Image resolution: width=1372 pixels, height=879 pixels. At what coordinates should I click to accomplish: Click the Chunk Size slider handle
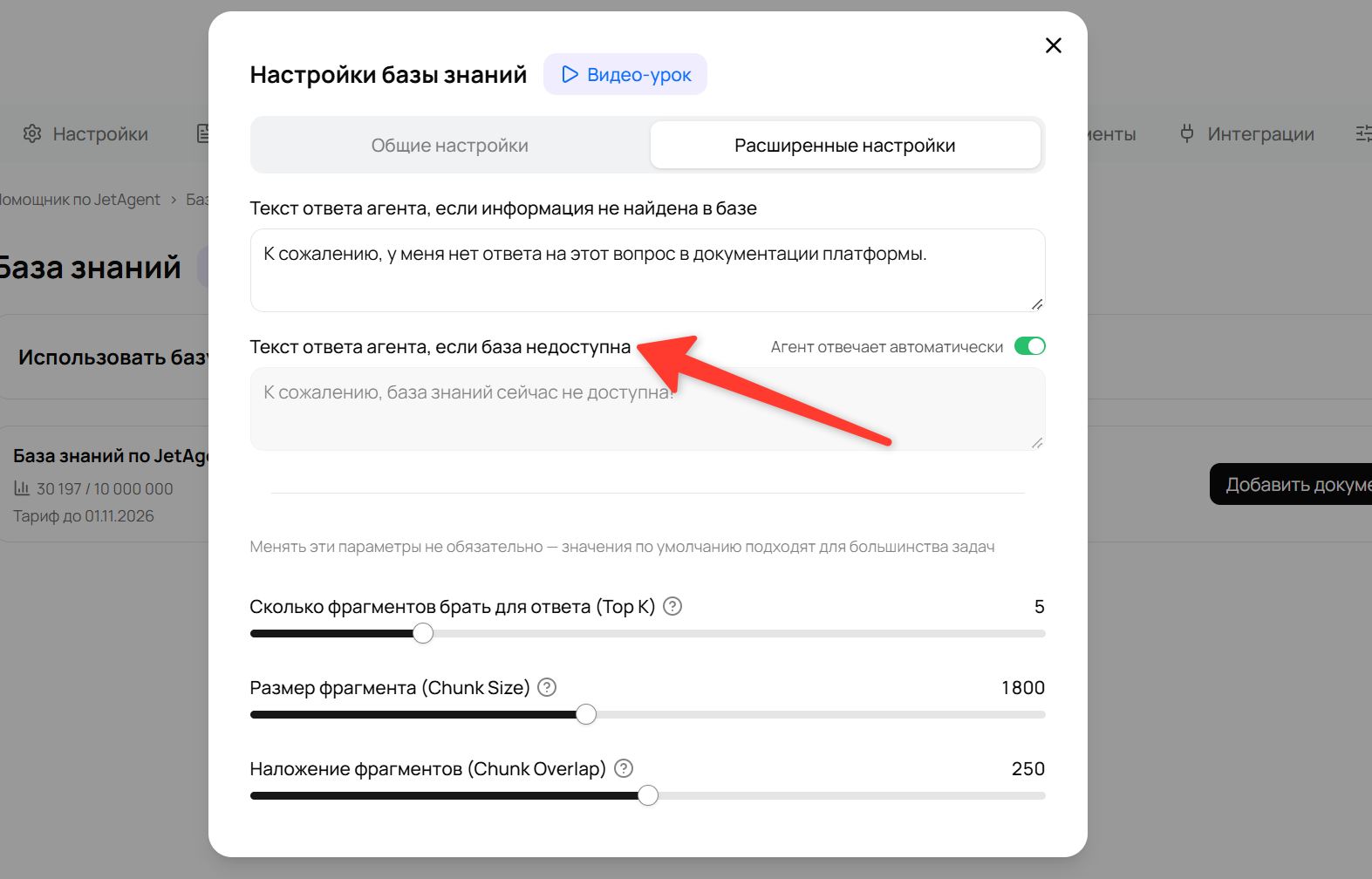coord(586,714)
